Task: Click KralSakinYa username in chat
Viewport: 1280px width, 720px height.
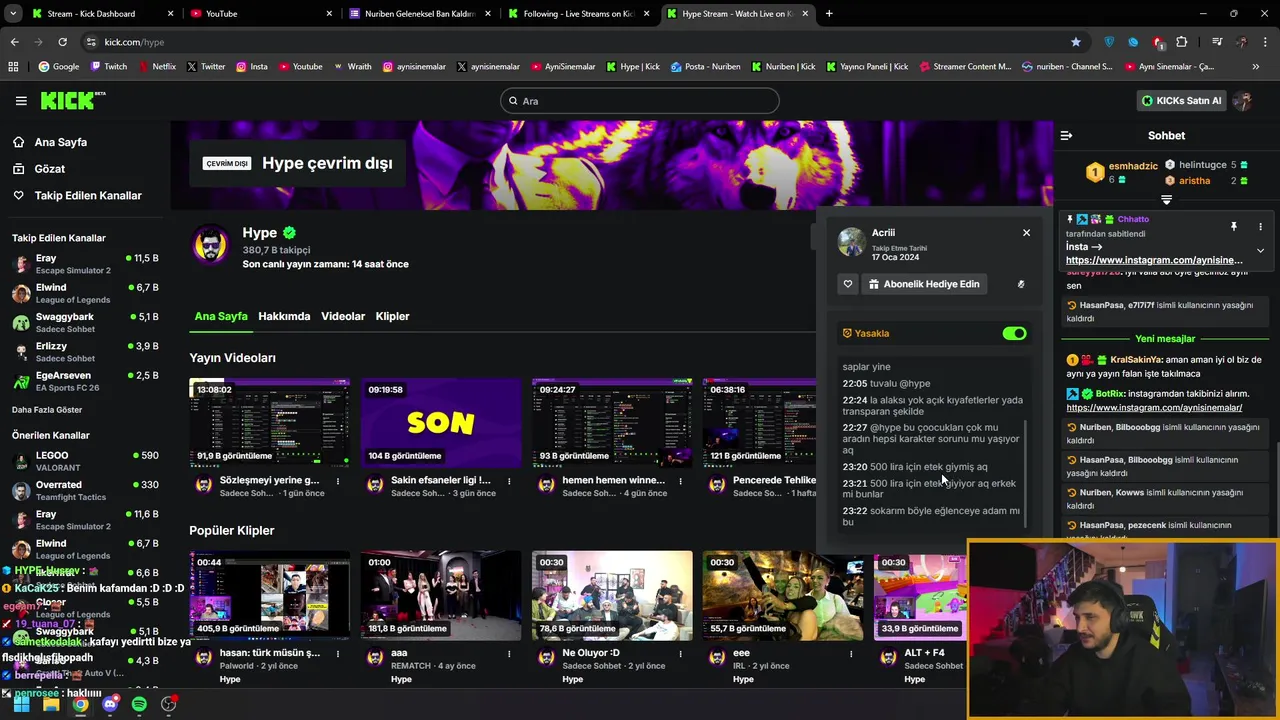Action: [1136, 360]
